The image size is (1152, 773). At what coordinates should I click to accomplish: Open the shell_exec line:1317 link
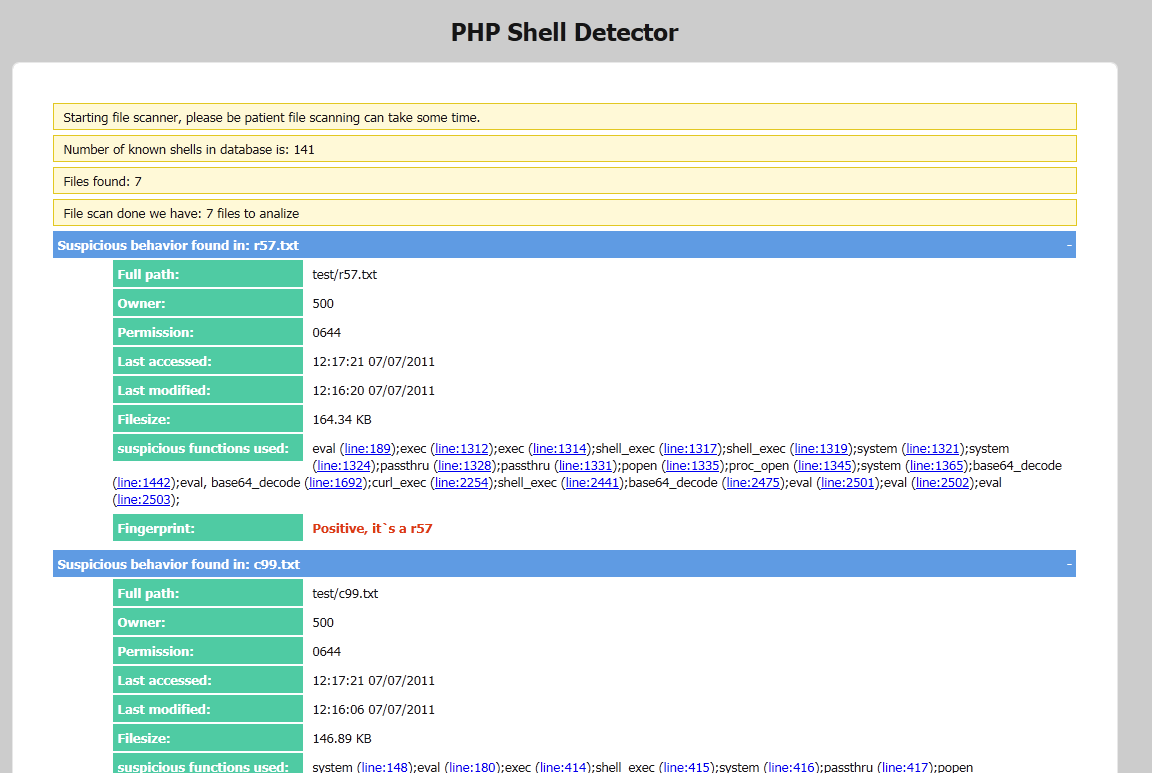pos(691,448)
